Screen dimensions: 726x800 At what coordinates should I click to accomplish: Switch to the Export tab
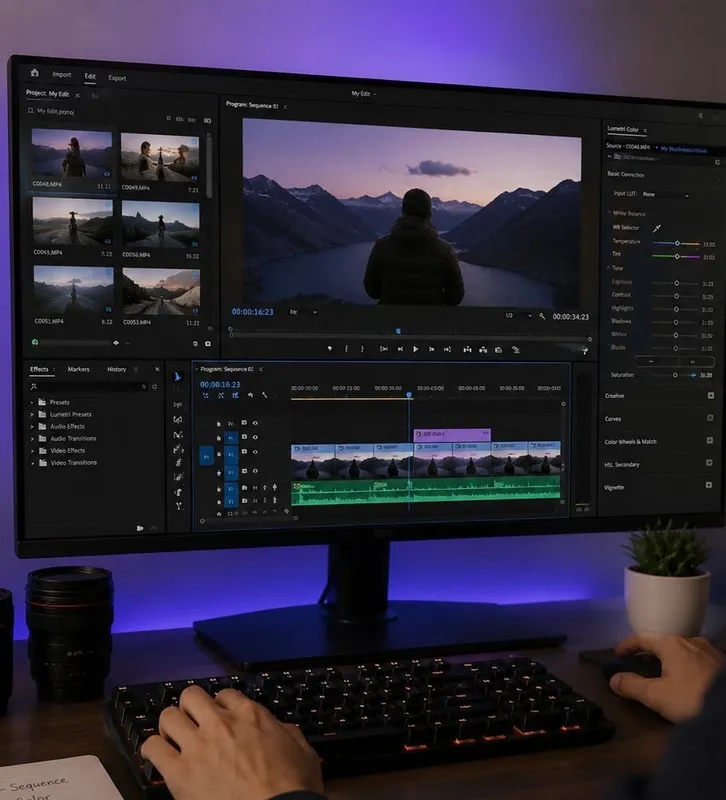click(x=117, y=78)
